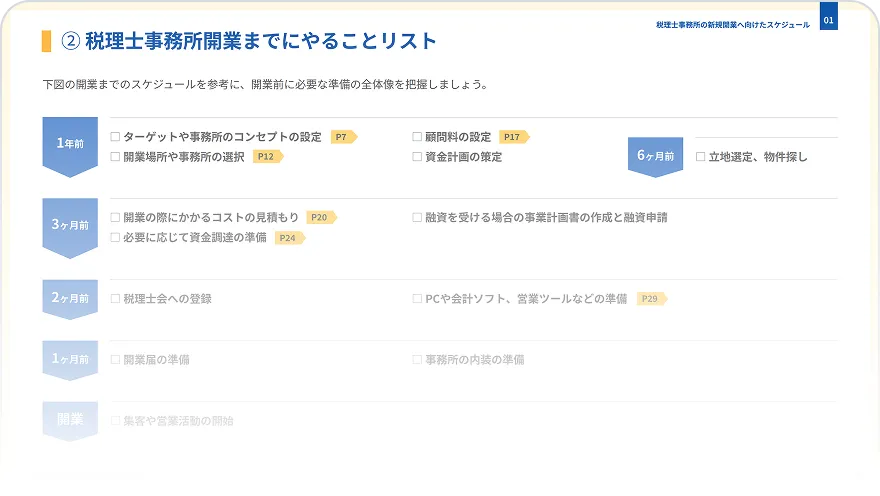Click the 6ヶ月前 timeline arrow badge
Viewport: 880px width, 496px height.
[655, 156]
